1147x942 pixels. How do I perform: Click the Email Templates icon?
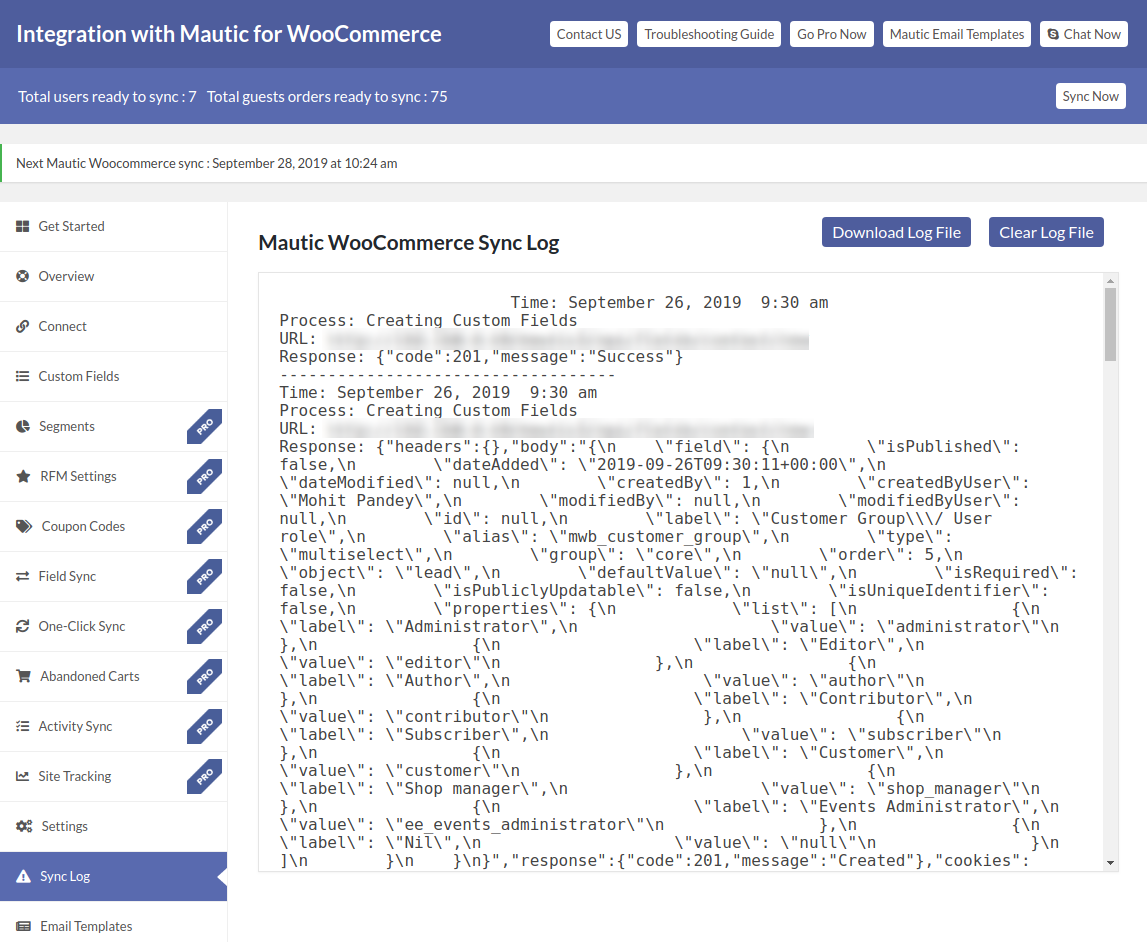(23, 927)
